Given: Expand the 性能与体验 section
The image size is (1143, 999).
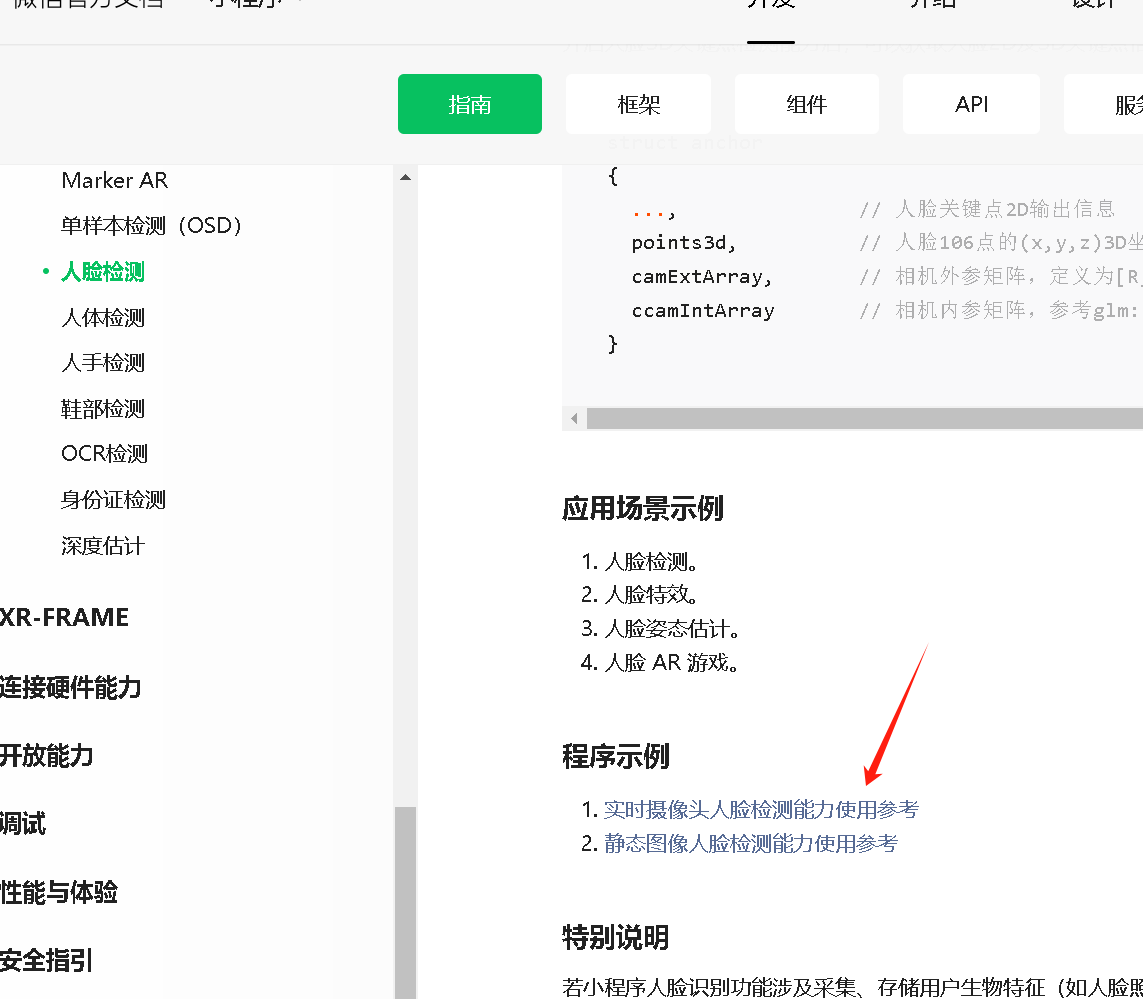Looking at the screenshot, I should coord(58,892).
